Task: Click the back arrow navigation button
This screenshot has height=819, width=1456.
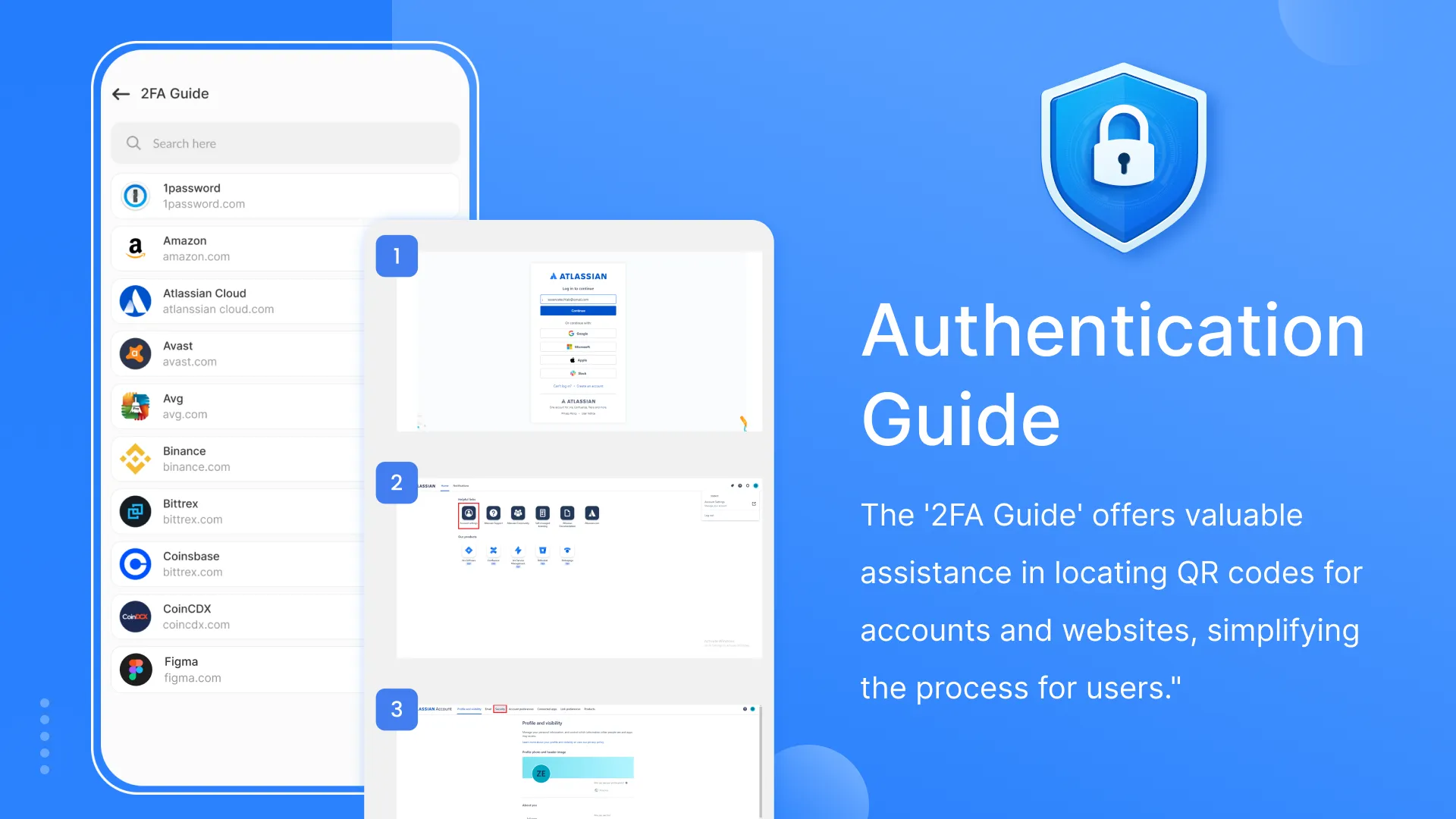Action: [120, 93]
